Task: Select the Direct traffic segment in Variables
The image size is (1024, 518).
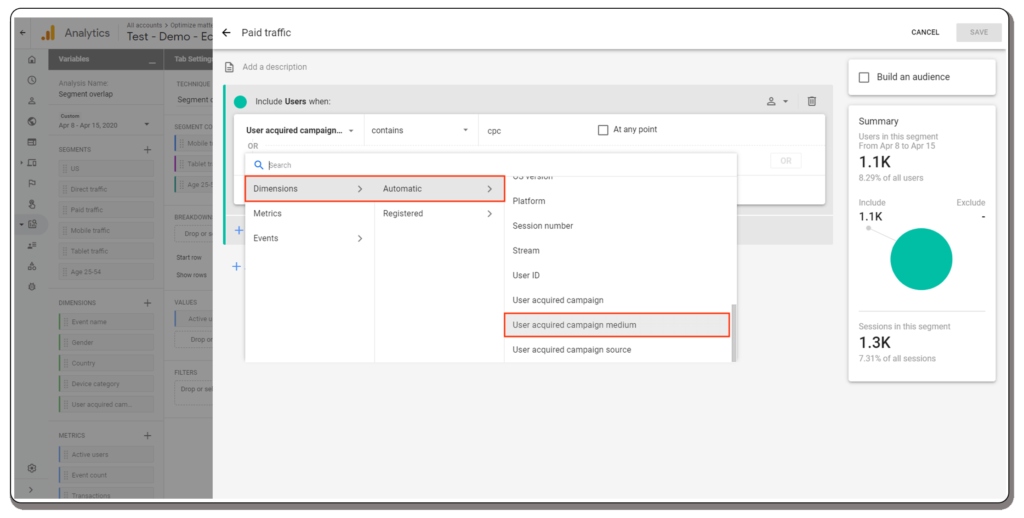Action: coord(106,189)
